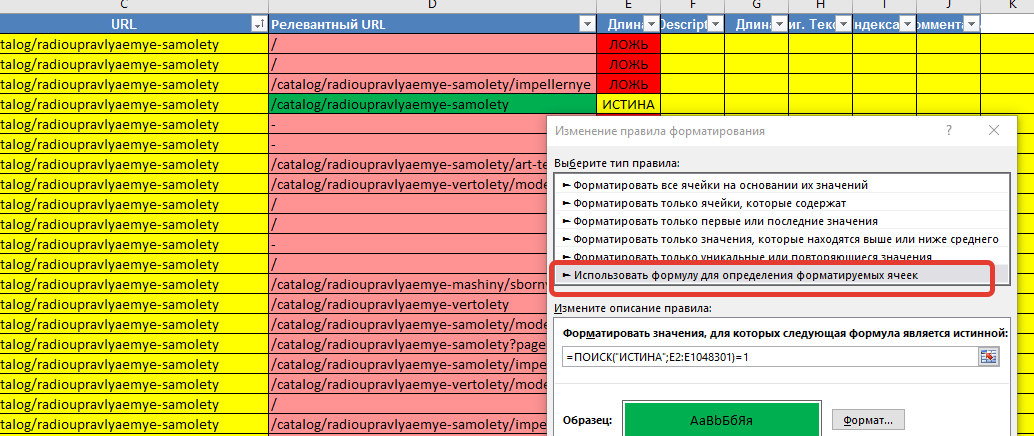Select column E header
This screenshot has height=436, width=1034.
pyautogui.click(x=628, y=5)
